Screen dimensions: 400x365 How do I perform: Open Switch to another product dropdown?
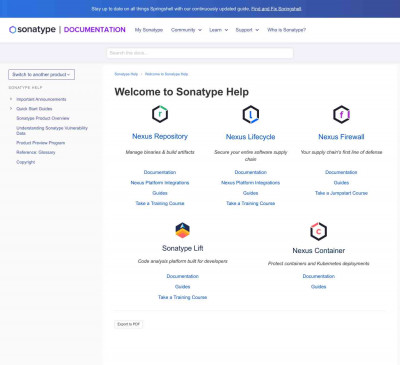click(x=41, y=74)
